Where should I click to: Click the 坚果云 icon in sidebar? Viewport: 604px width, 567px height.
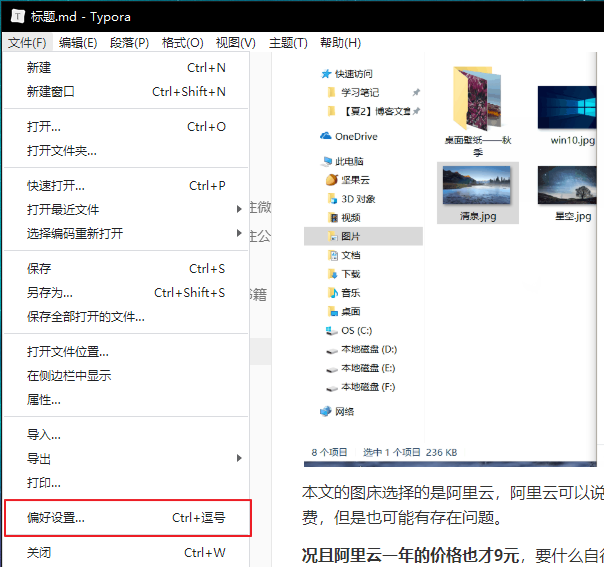(x=332, y=180)
